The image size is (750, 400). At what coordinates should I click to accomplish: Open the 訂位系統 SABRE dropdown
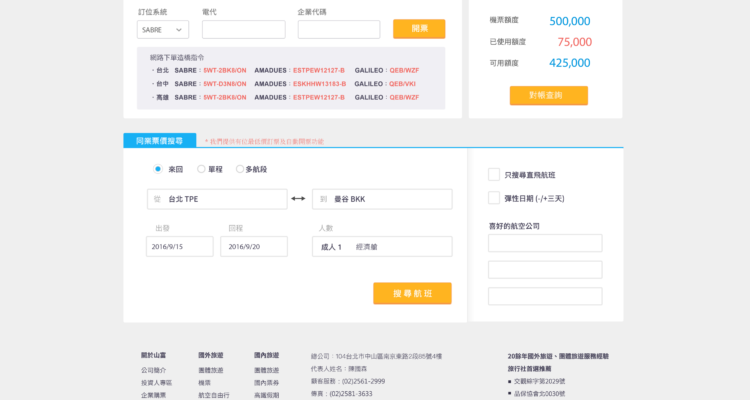tap(163, 30)
